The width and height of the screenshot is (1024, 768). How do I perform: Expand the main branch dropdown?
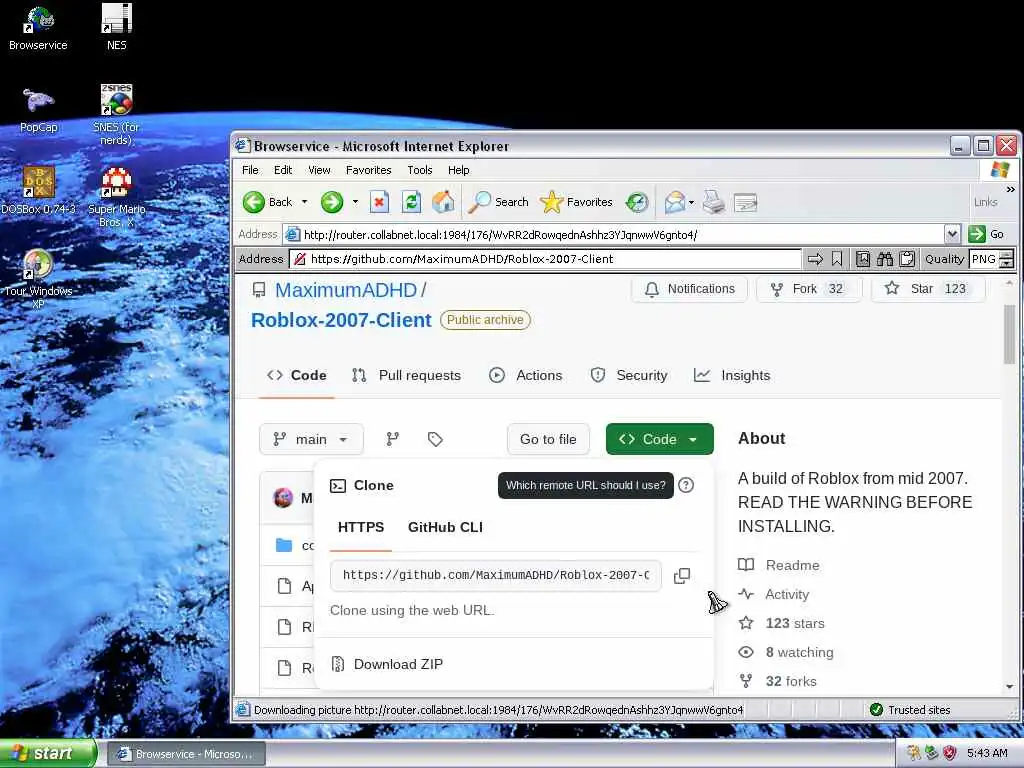pos(311,439)
